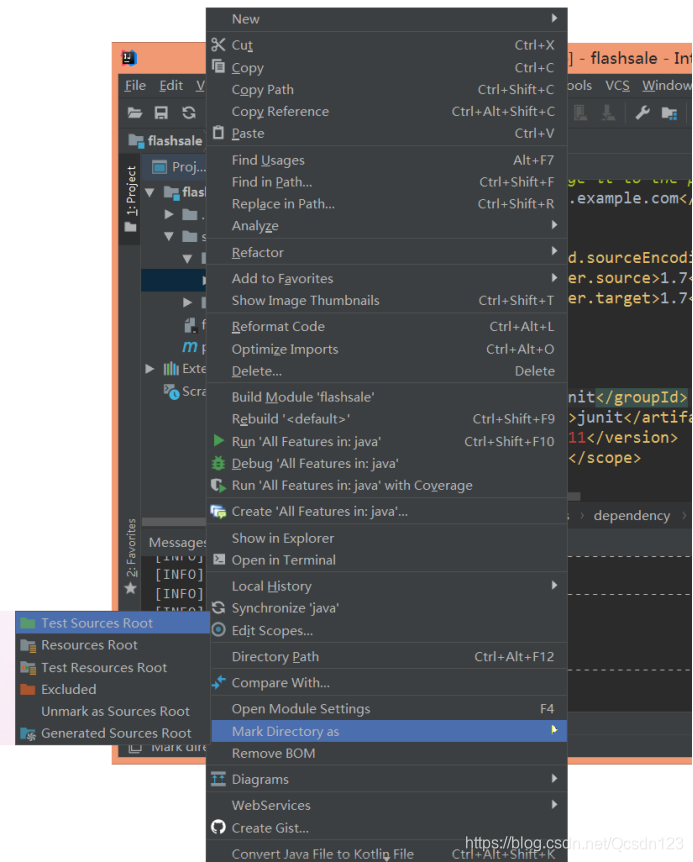Click the Open folder toolbar icon
This screenshot has width=693, height=862.
click(135, 113)
